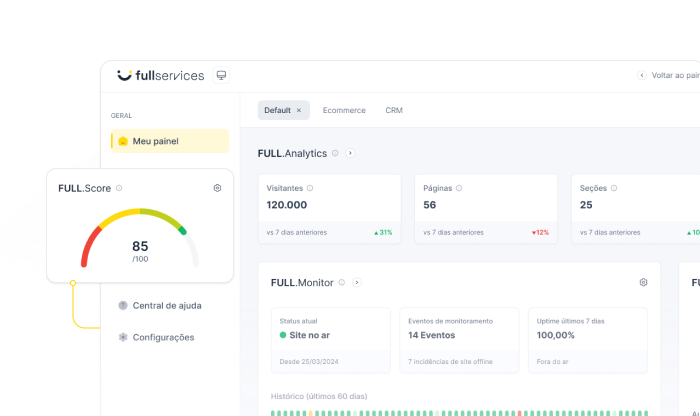
Task: Close the Default tab
Action: pos(299,110)
